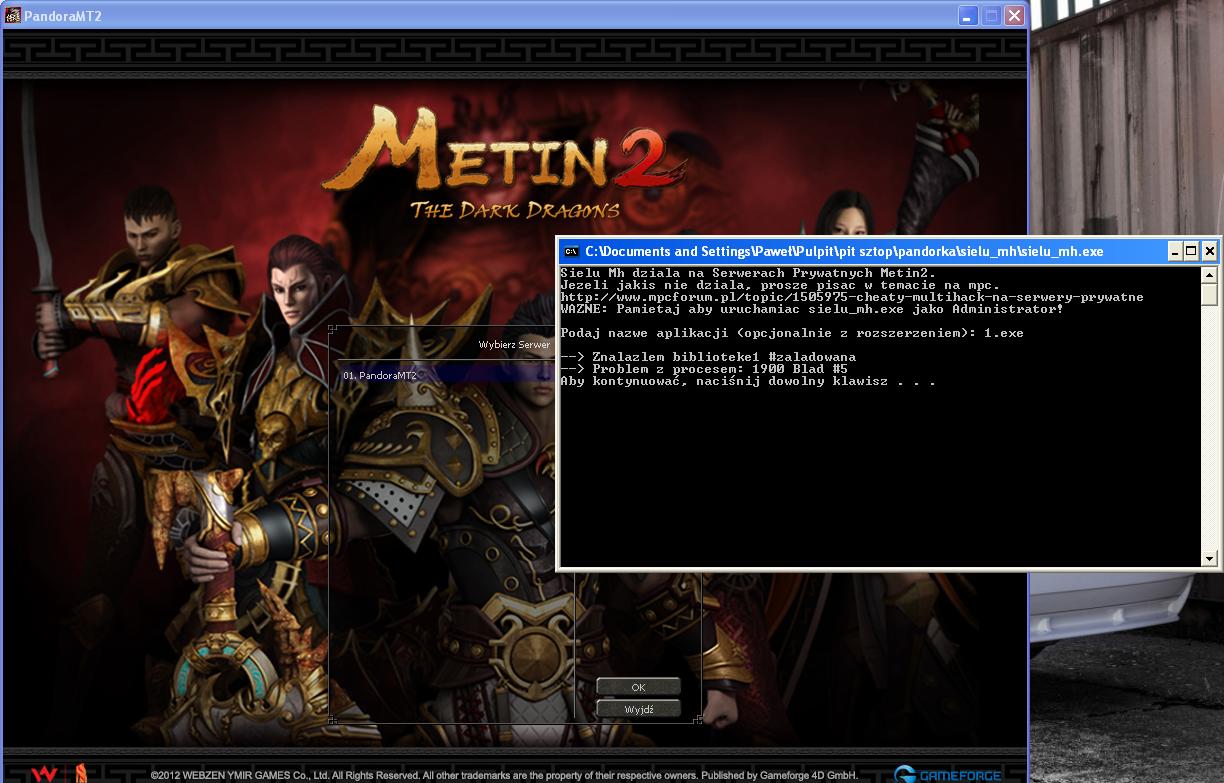Minimize the sielu_mh.exe console window
The image size is (1224, 783).
[x=1176, y=251]
